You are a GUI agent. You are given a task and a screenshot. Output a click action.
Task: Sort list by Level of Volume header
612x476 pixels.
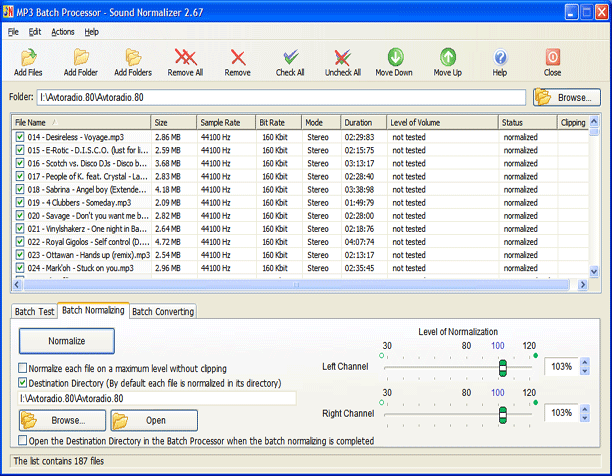pos(442,123)
